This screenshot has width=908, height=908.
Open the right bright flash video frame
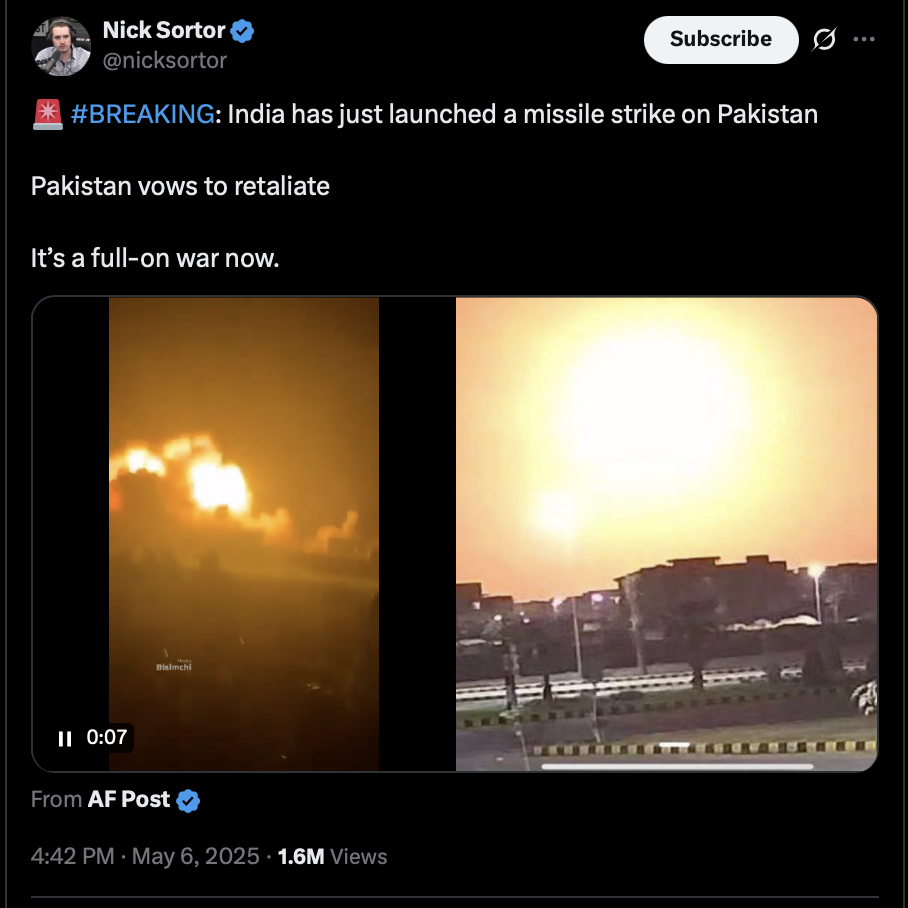click(666, 534)
